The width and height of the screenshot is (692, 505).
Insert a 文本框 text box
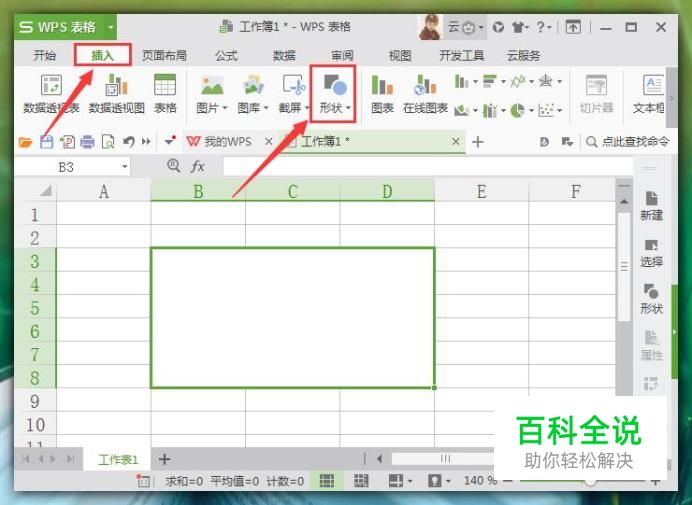click(650, 94)
